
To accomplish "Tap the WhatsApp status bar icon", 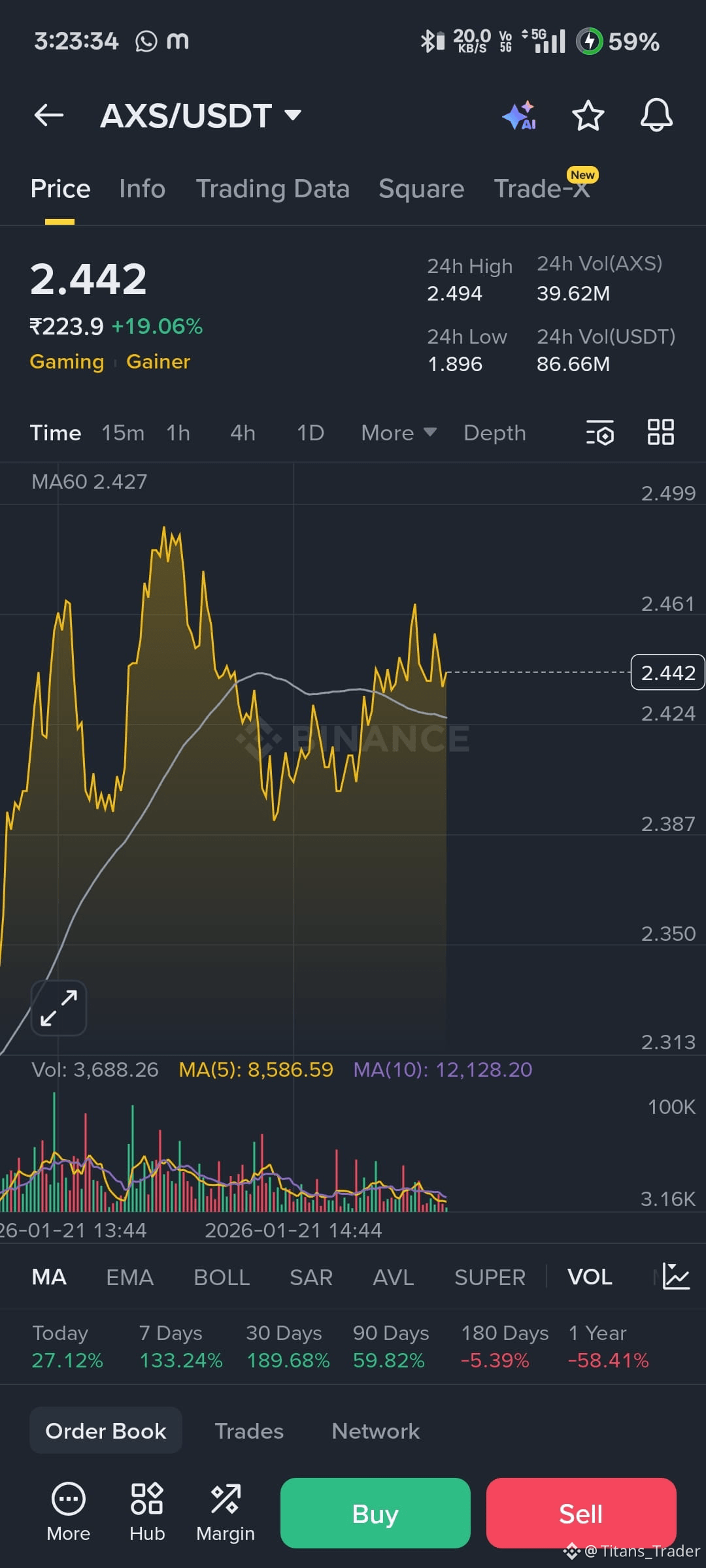I will [146, 42].
